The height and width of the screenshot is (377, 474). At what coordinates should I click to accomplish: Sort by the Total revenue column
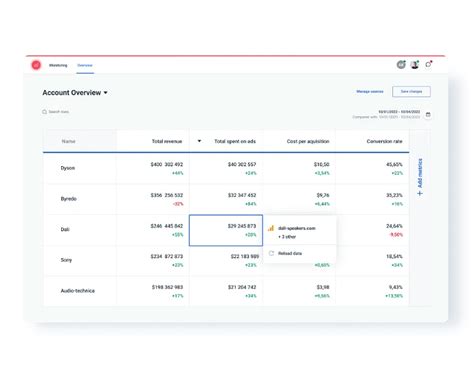167,141
